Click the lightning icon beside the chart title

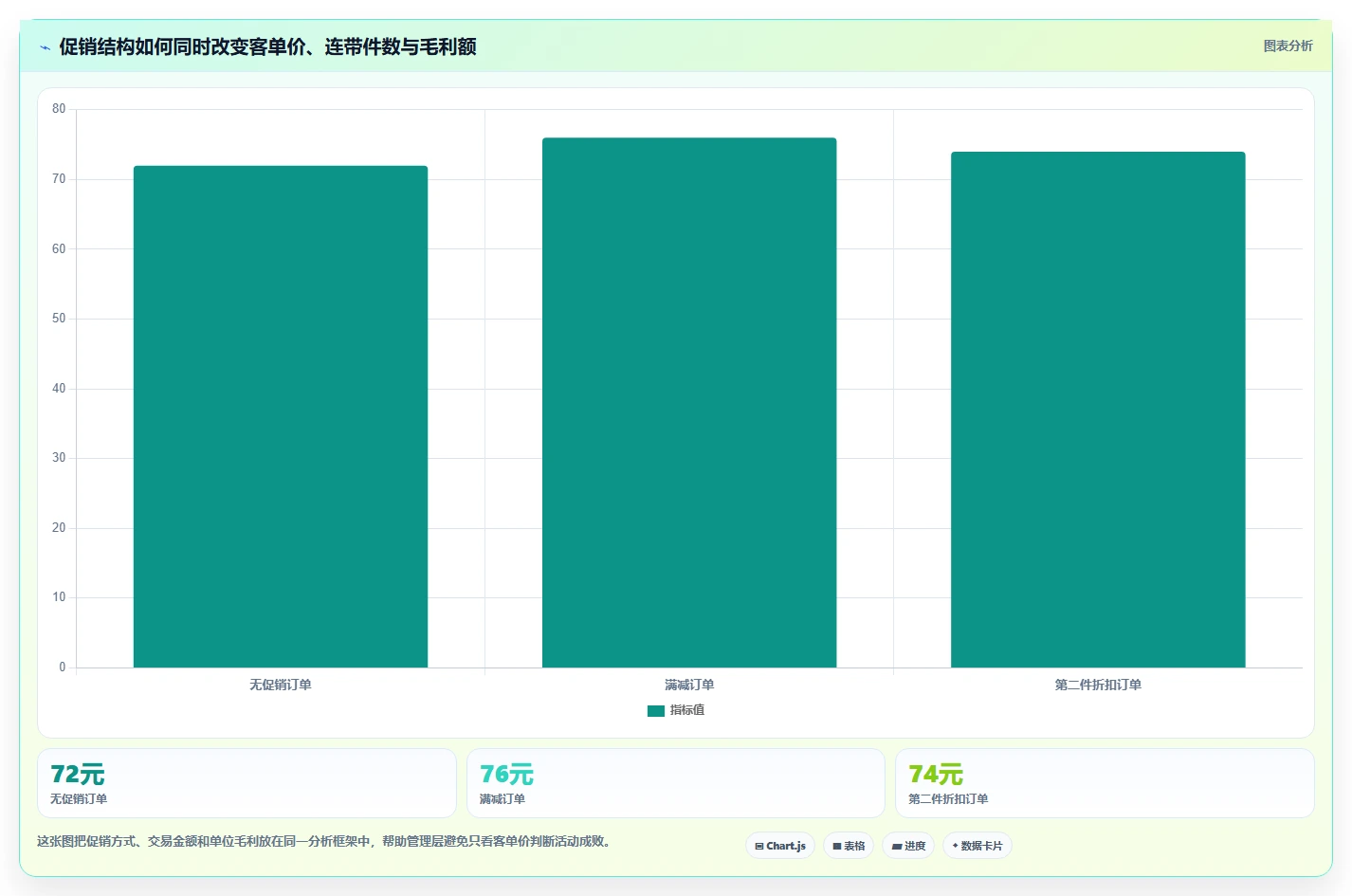coord(45,47)
